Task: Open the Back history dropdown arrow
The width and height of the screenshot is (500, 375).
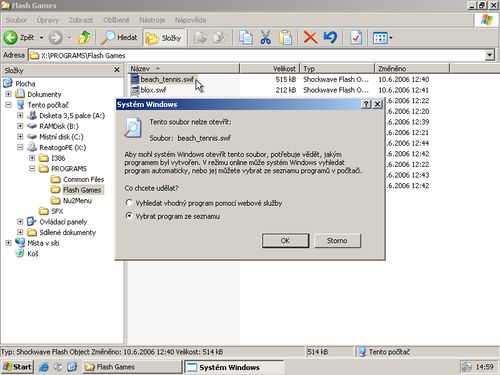Action: 41,38
